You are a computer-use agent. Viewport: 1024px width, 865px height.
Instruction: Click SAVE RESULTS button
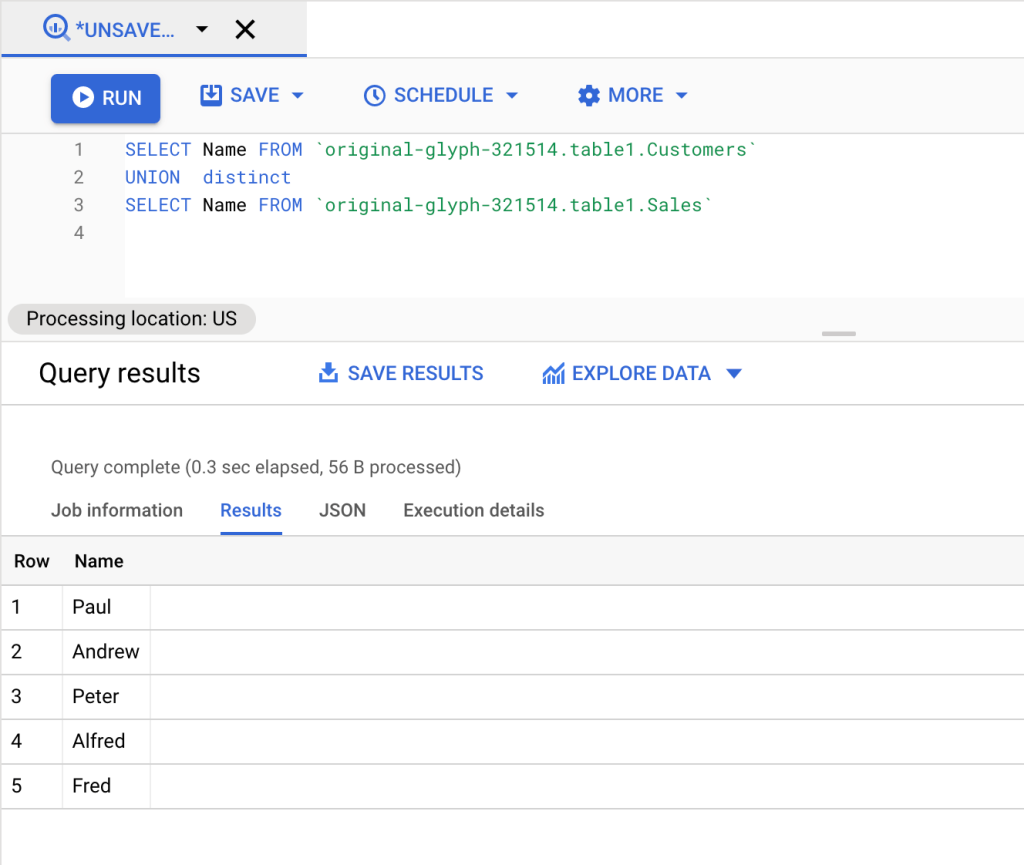point(400,373)
